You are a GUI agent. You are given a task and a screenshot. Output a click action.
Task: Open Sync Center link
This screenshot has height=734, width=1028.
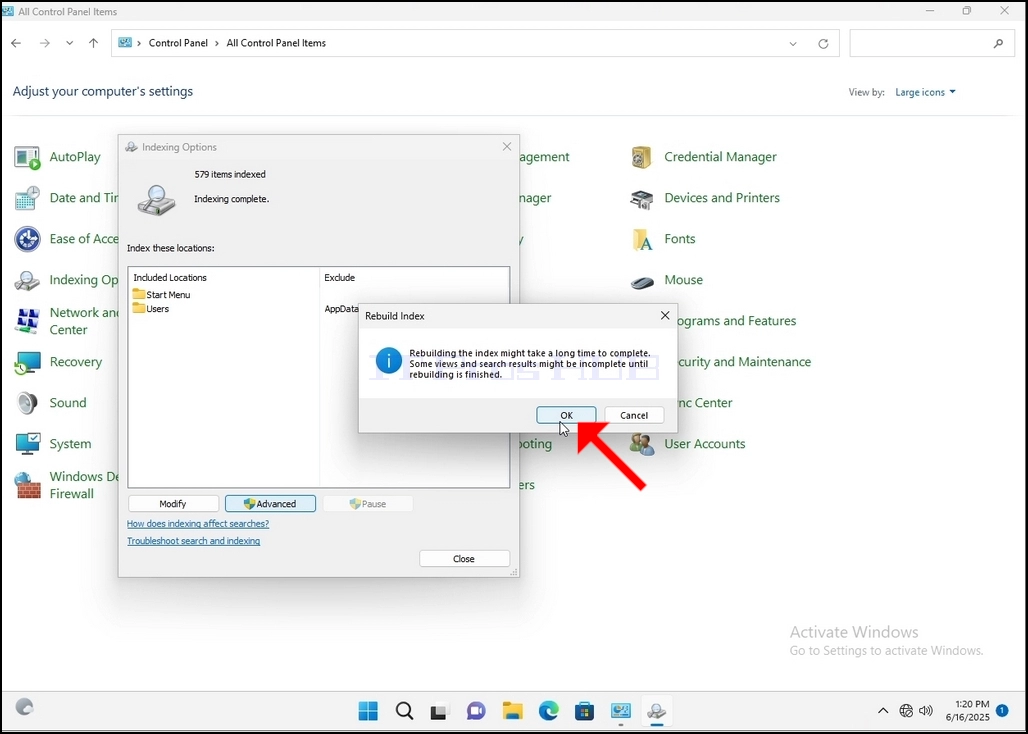click(704, 402)
